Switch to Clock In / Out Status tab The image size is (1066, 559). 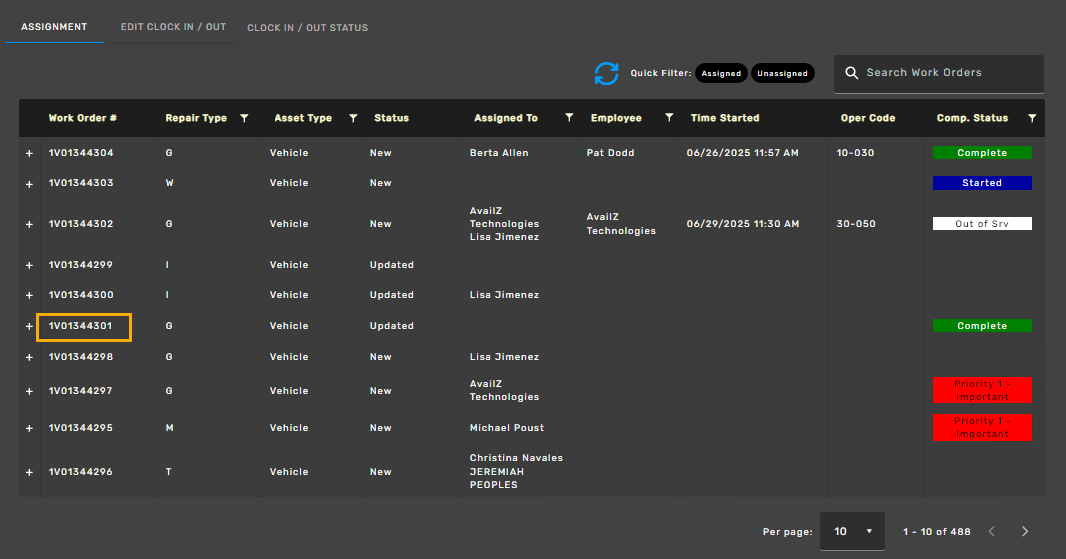tap(307, 27)
